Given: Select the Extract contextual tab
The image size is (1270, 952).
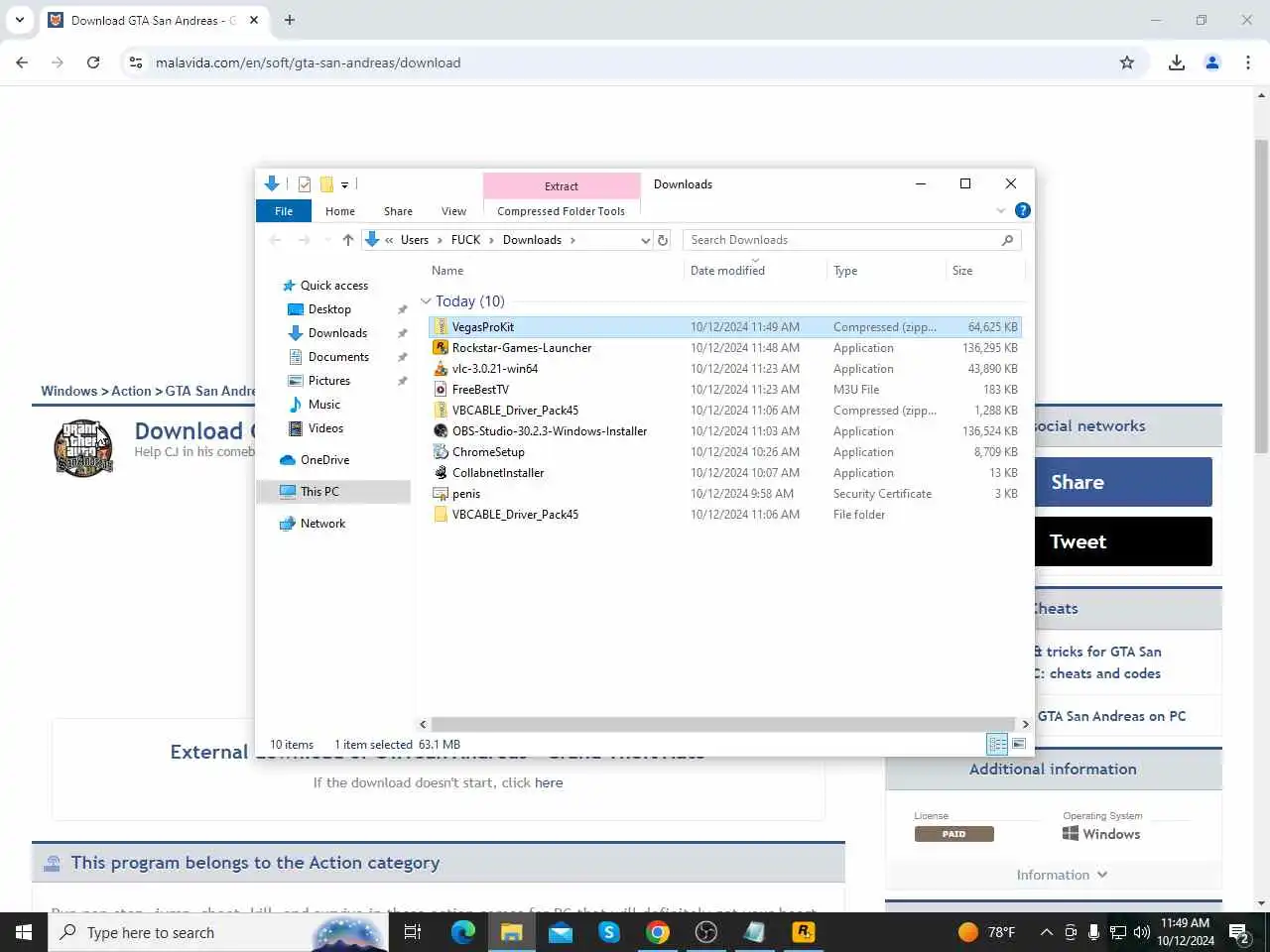Looking at the screenshot, I should pos(562,185).
